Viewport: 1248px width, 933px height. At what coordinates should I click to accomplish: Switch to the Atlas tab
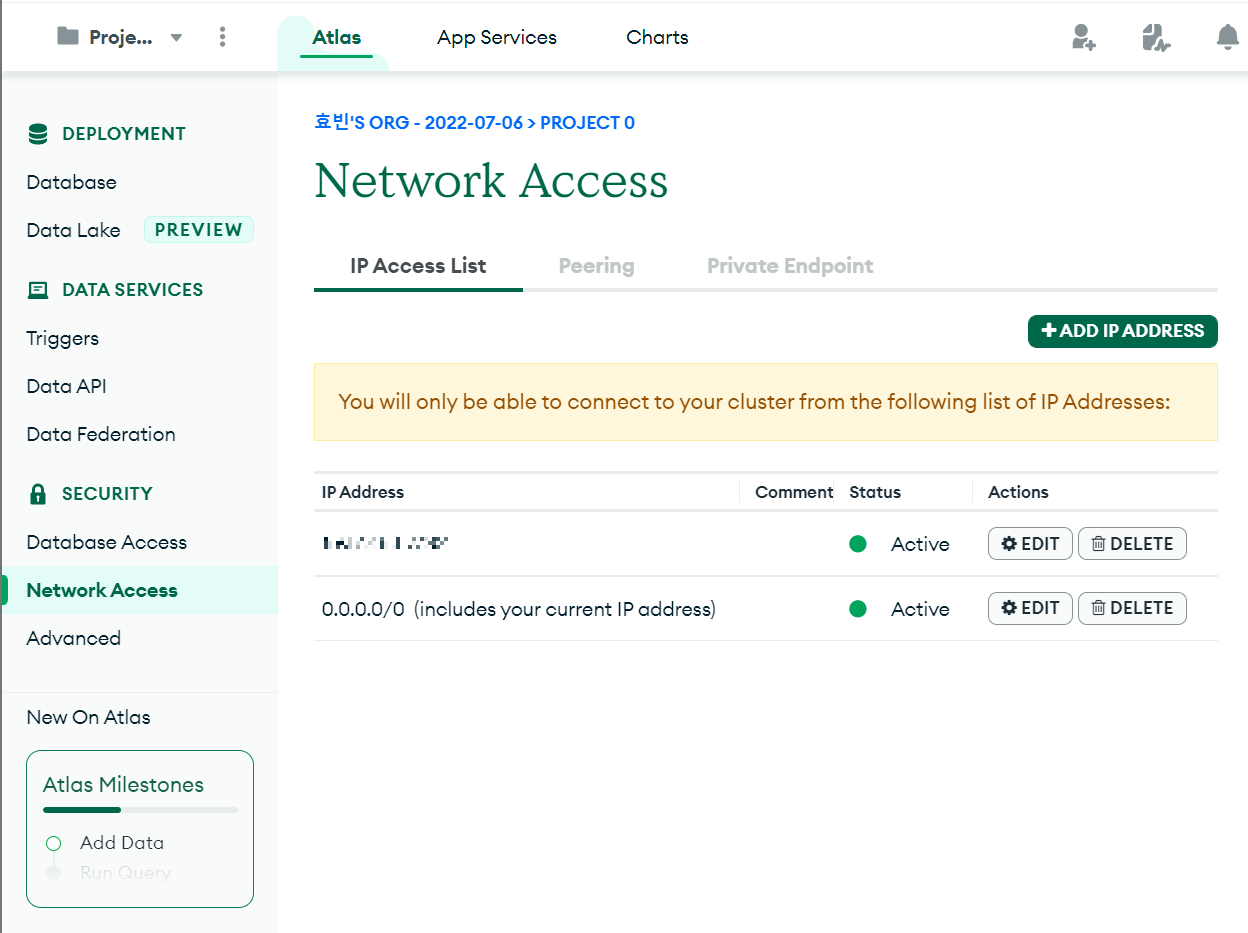click(336, 38)
